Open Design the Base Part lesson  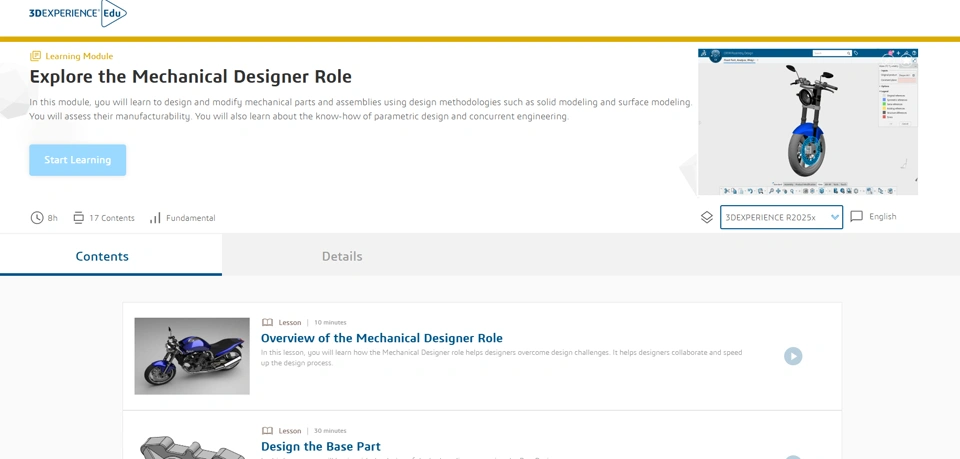(x=321, y=447)
